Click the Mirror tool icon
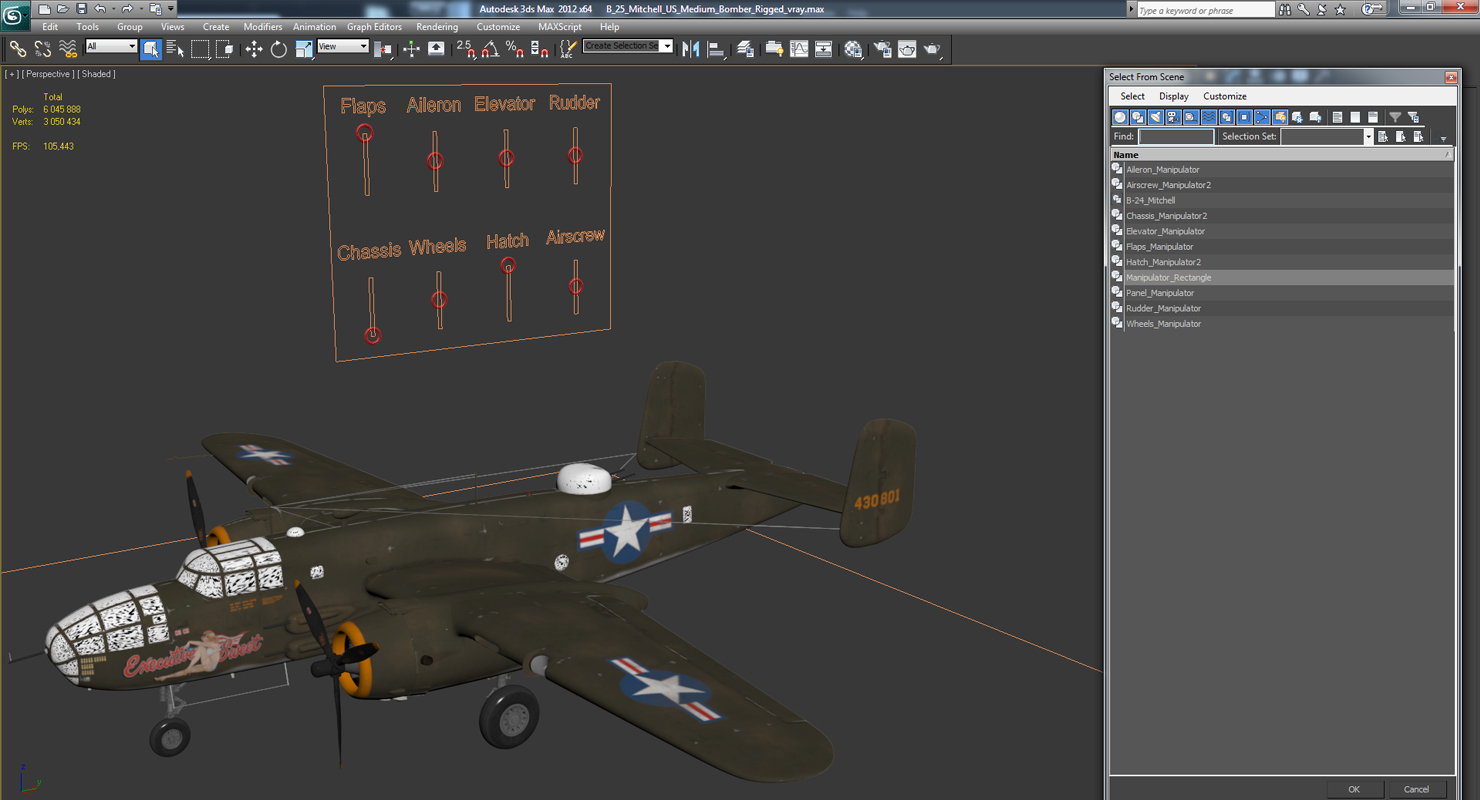This screenshot has width=1480, height=800. coord(690,49)
